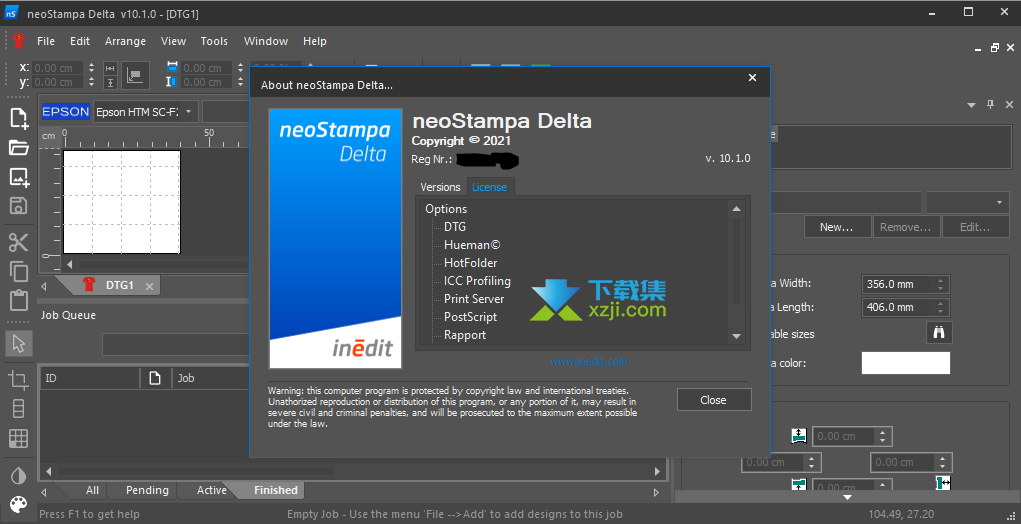Open the Edit menu
Viewport: 1021px width, 524px height.
coord(80,41)
